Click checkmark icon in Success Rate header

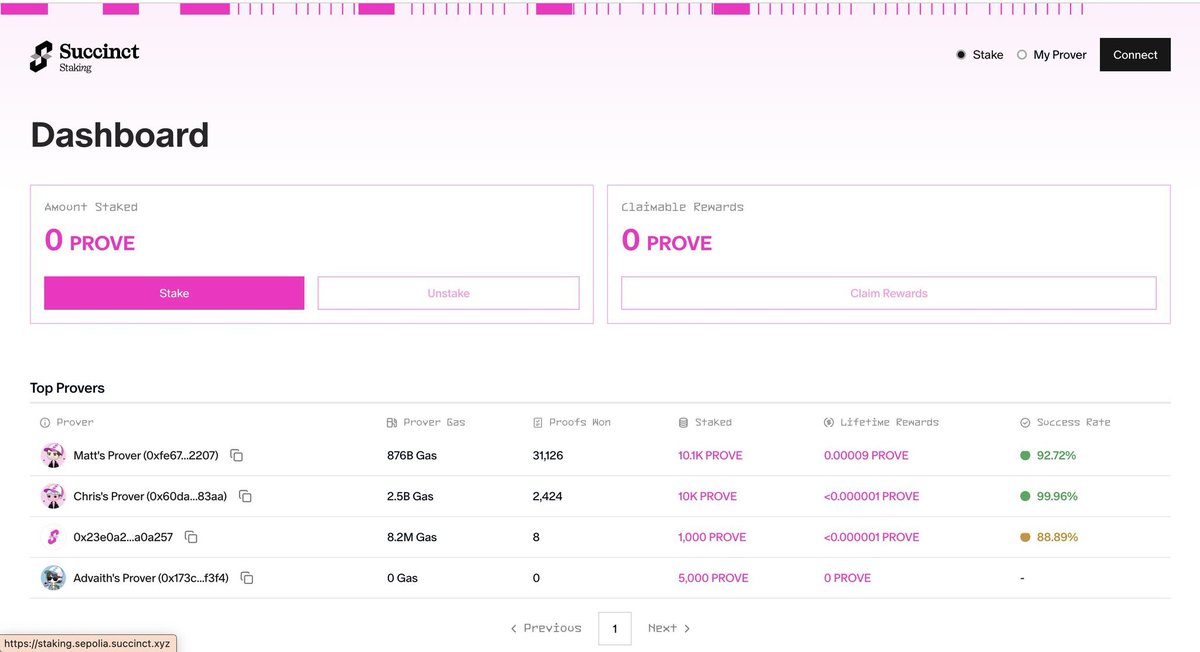1025,423
